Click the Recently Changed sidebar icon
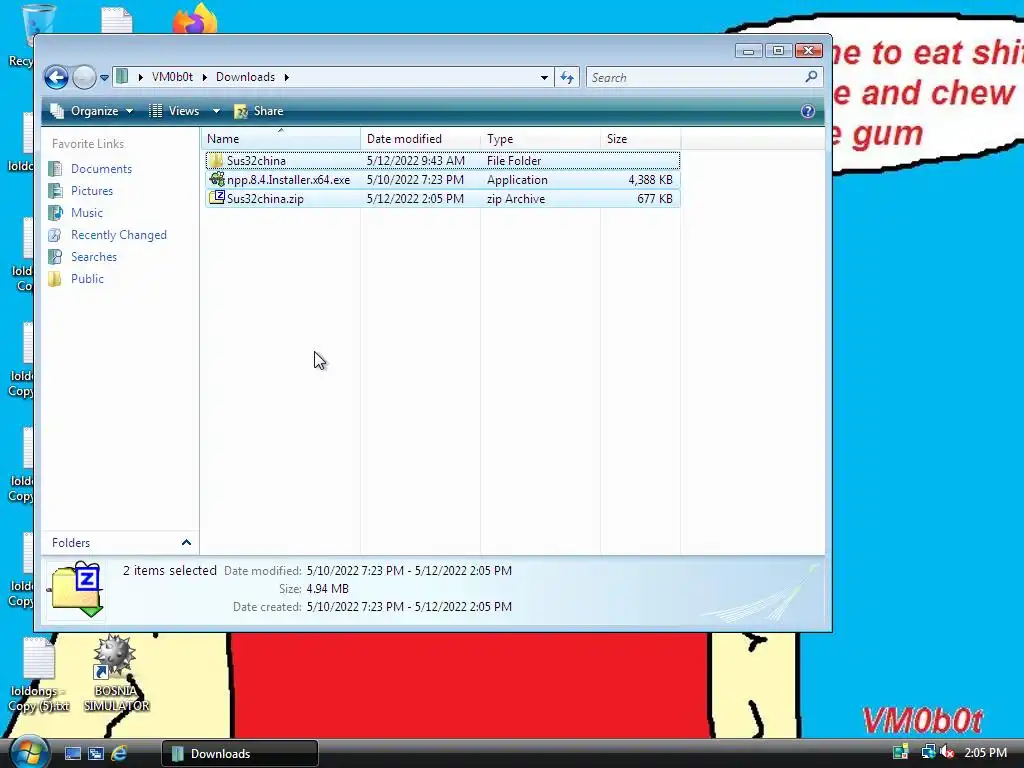 click(x=56, y=234)
